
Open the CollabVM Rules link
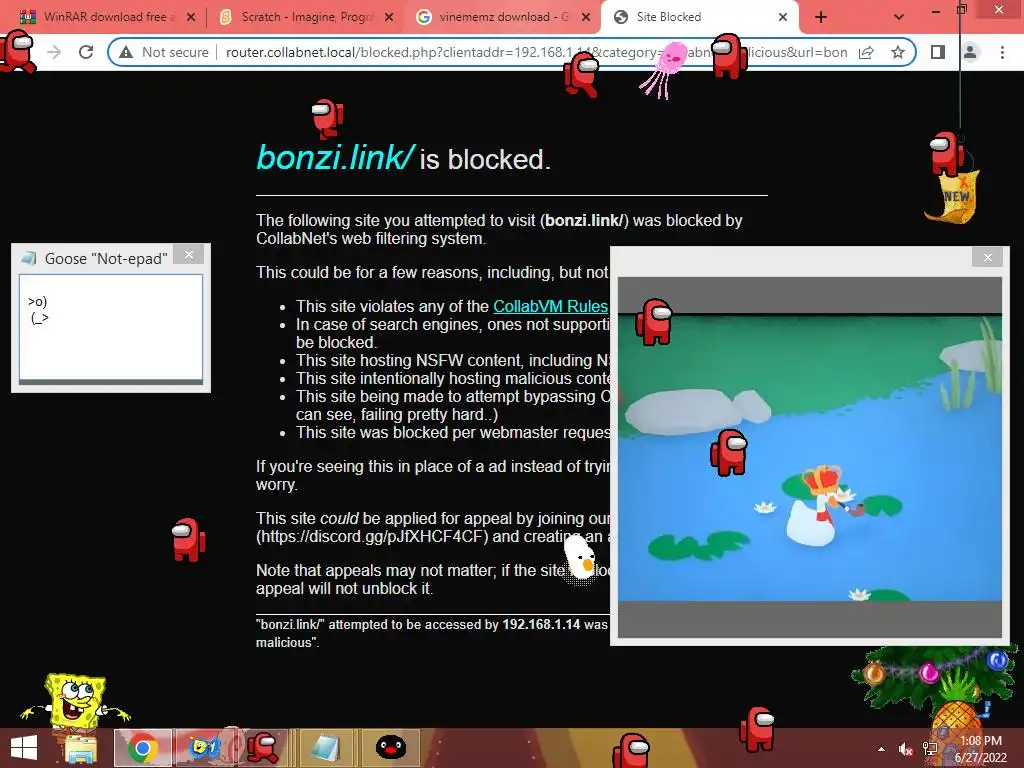pyautogui.click(x=551, y=306)
